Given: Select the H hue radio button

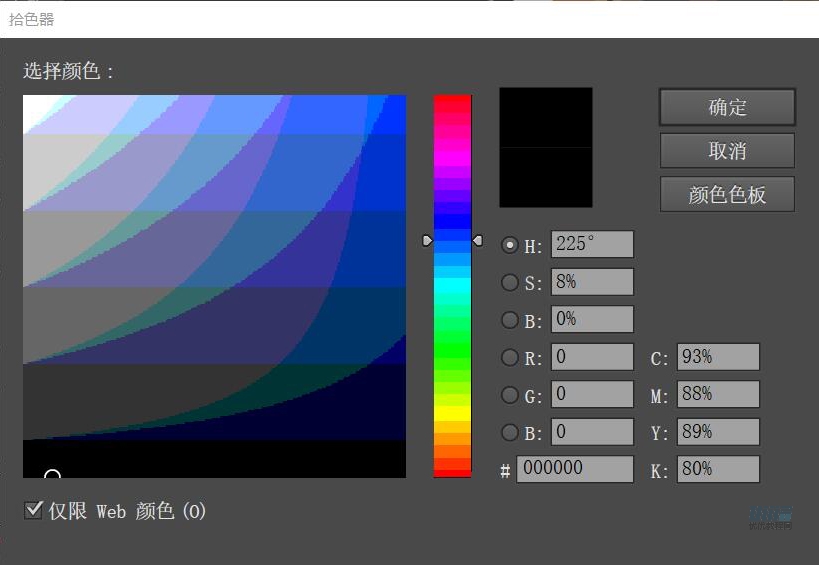Looking at the screenshot, I should pyautogui.click(x=510, y=245).
